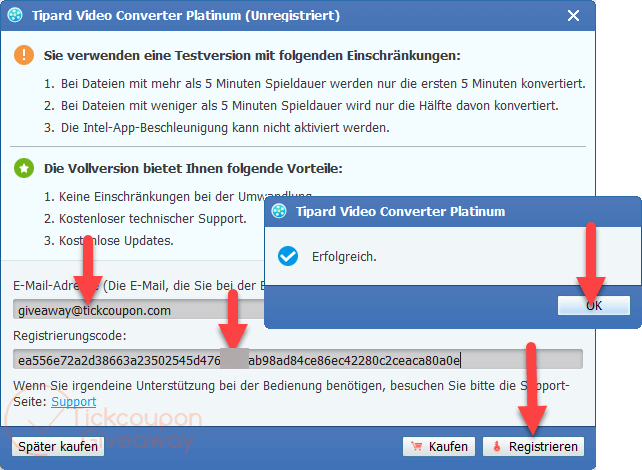Click limitation line about 'mehr als 5 Minuten'

coord(314,84)
